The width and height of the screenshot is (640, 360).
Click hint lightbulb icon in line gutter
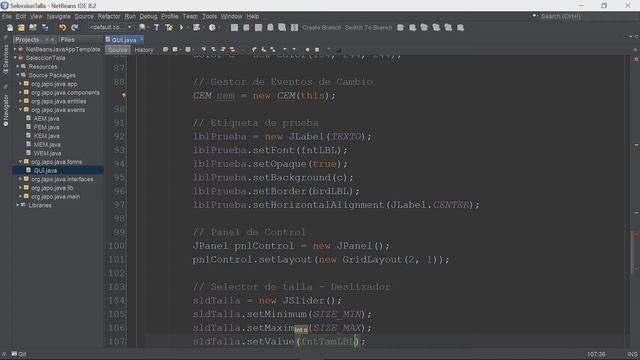click(x=124, y=96)
